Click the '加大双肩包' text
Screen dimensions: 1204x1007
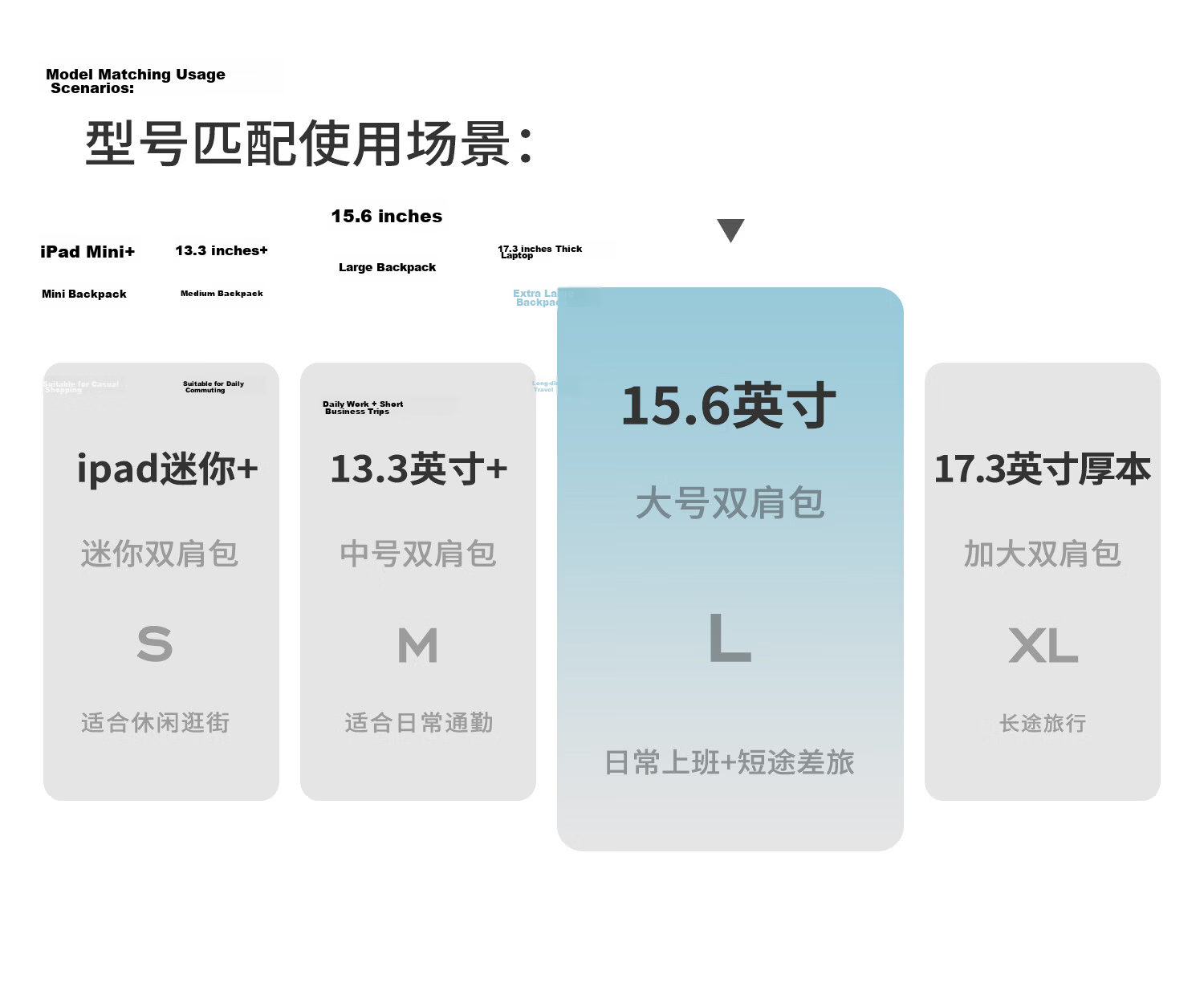[1042, 554]
